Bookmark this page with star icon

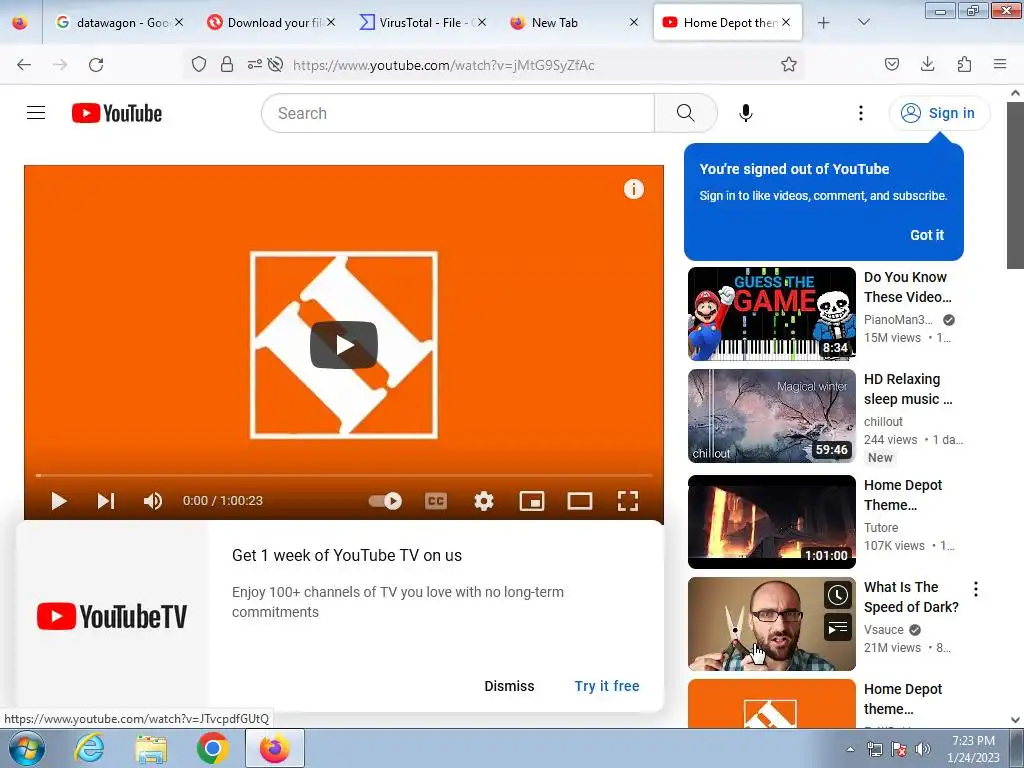pos(789,64)
